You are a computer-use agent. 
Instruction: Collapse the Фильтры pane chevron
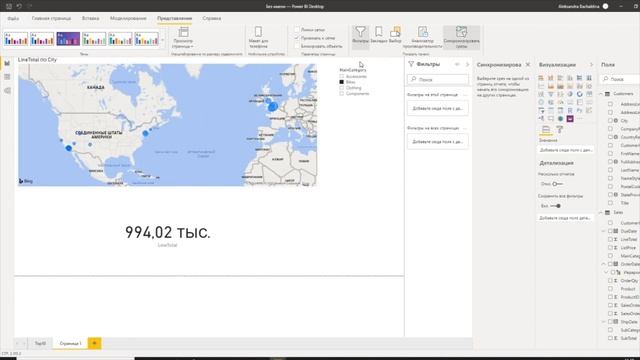467,64
